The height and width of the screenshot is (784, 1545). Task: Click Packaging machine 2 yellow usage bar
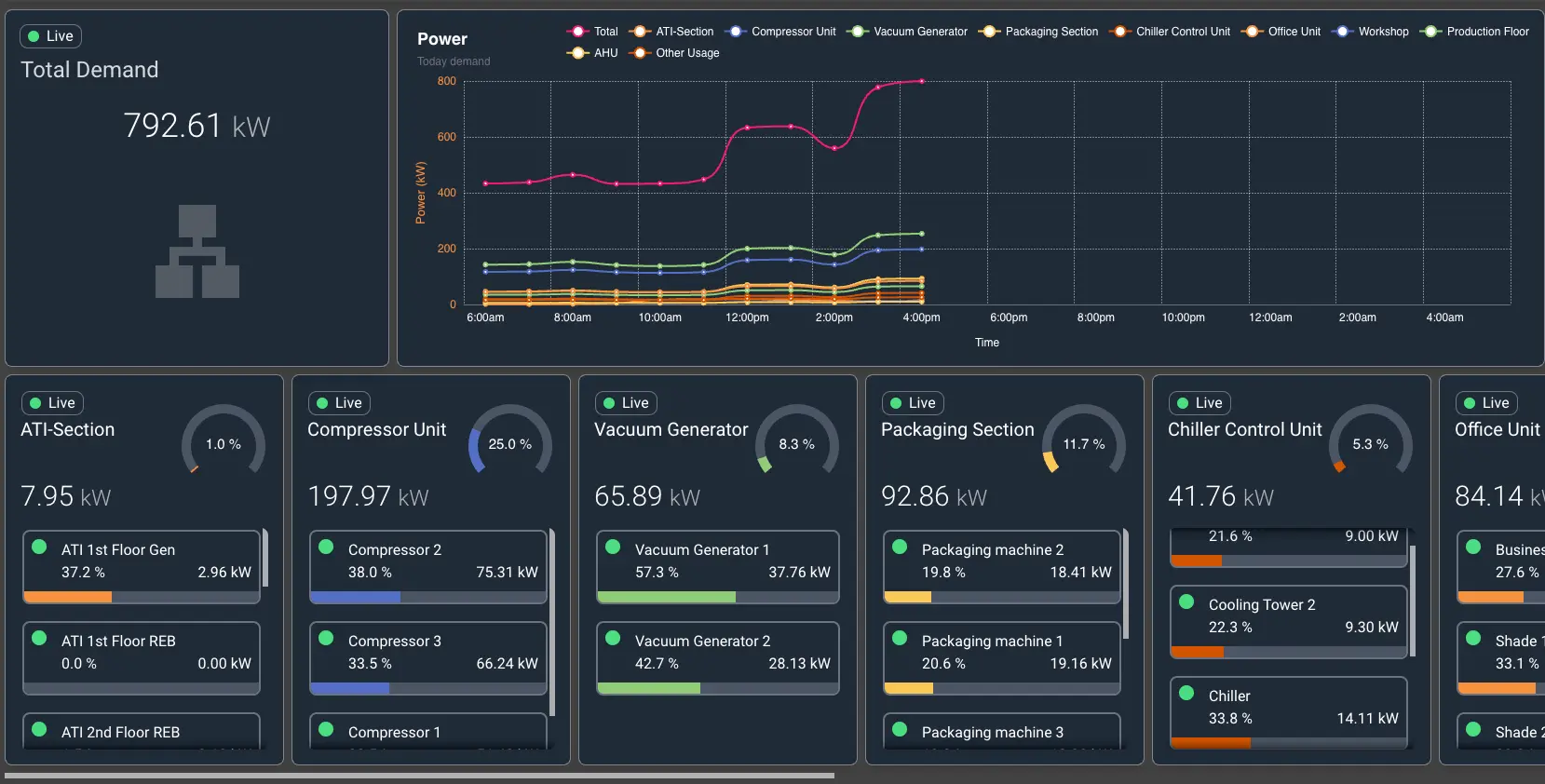[907, 597]
